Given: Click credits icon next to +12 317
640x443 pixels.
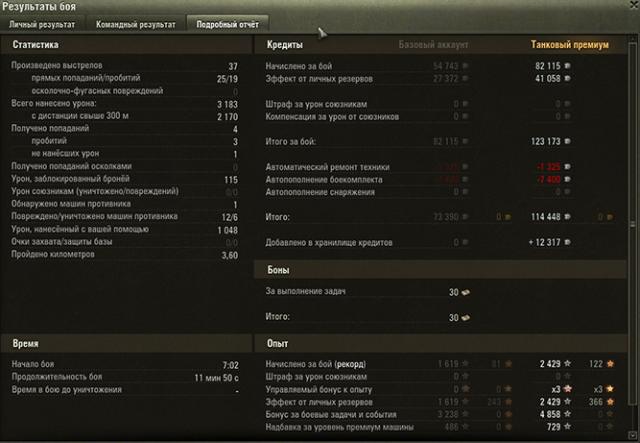Looking at the screenshot, I should tap(567, 242).
